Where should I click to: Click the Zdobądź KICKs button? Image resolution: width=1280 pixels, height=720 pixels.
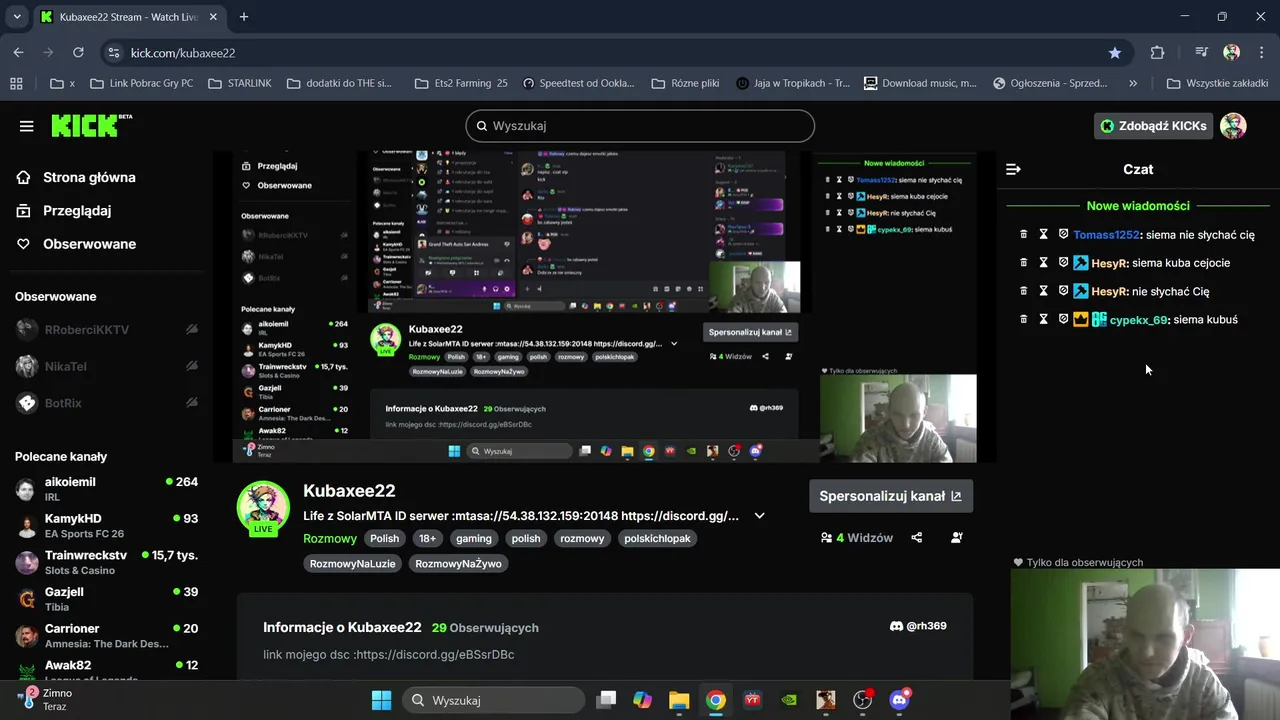(1153, 126)
